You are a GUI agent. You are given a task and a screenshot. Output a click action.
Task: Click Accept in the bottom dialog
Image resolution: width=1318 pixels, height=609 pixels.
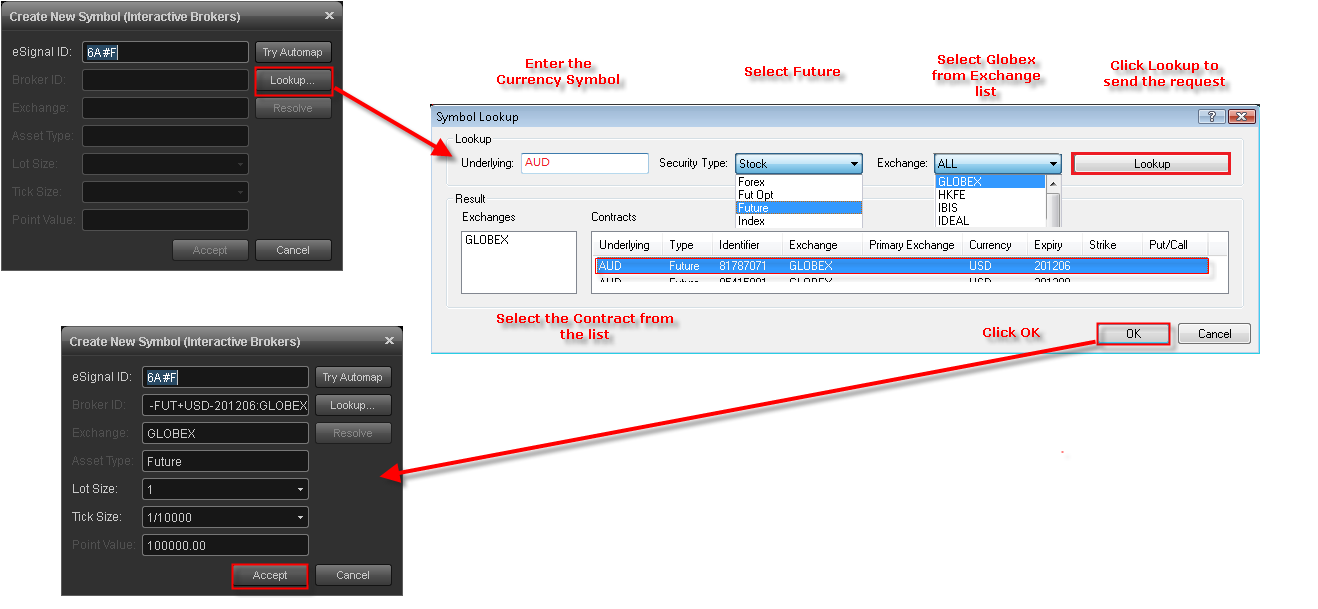point(270,575)
